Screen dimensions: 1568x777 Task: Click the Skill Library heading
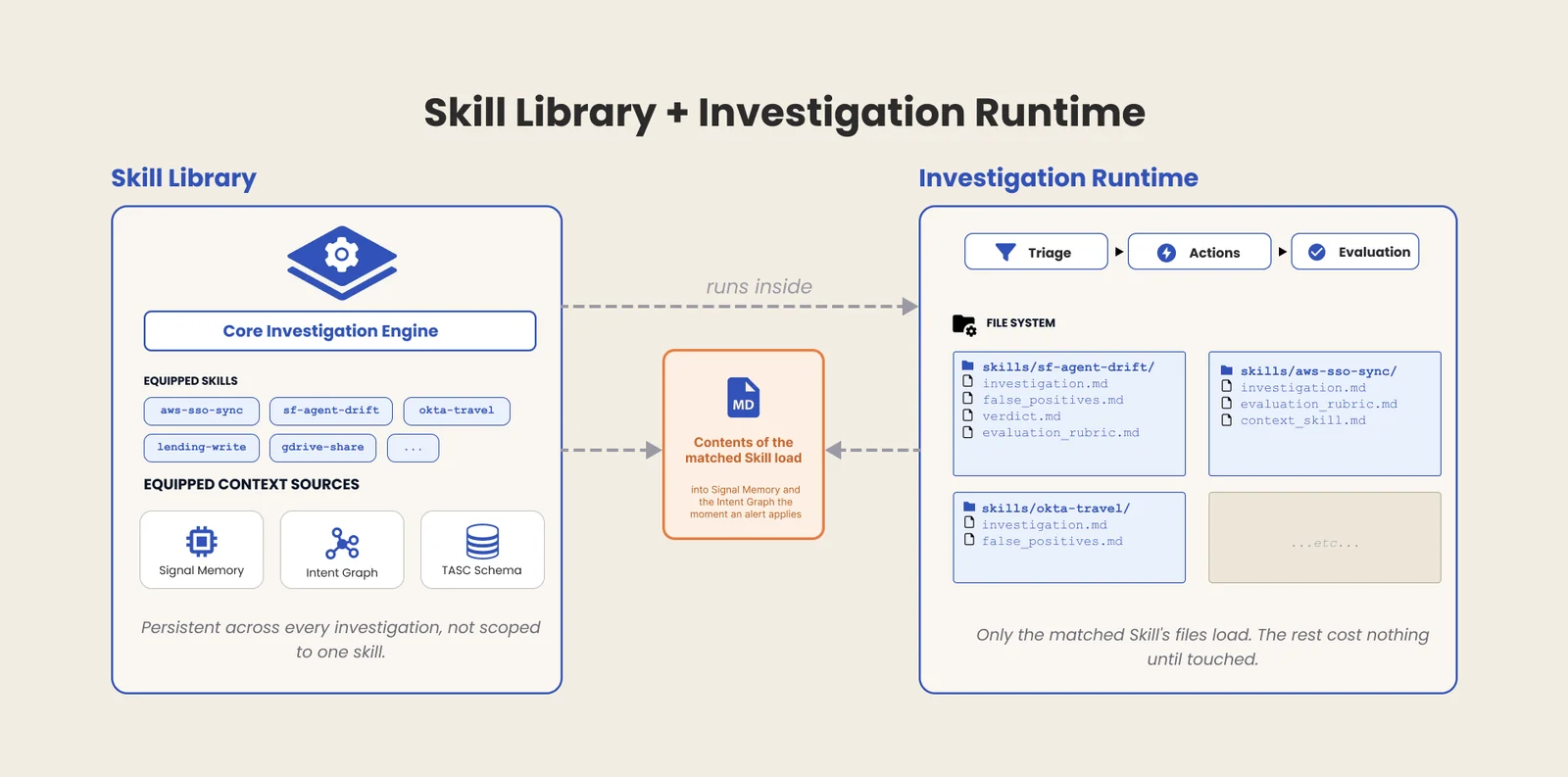(183, 178)
